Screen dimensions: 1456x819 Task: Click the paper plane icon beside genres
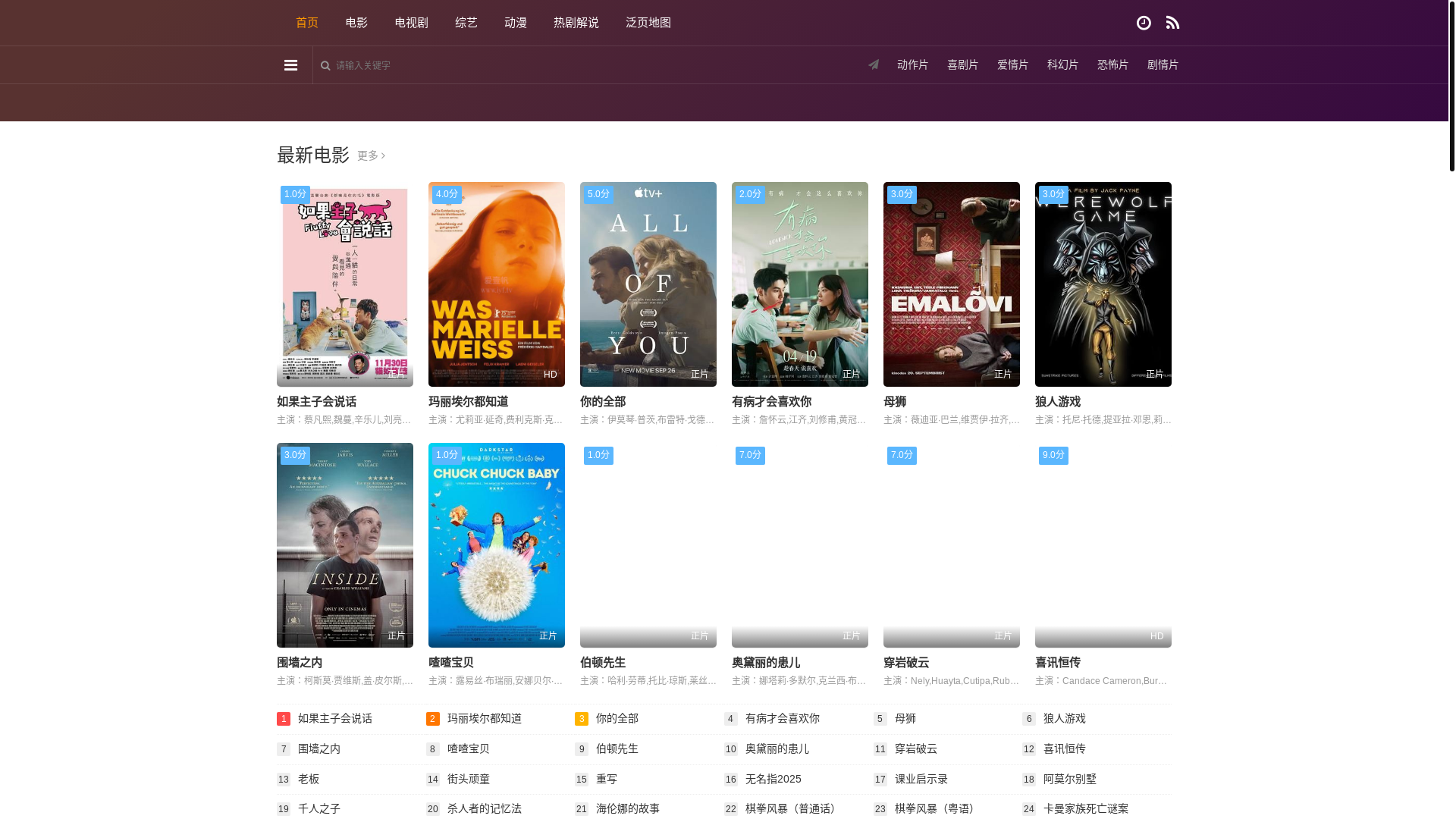[x=874, y=65]
